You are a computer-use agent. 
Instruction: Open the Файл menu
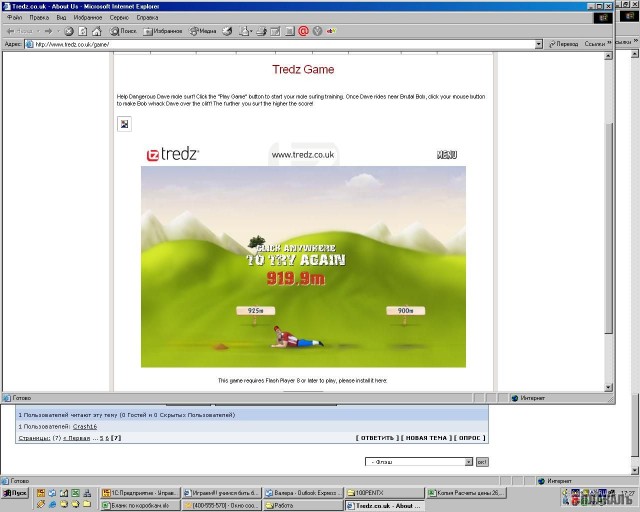(x=15, y=18)
